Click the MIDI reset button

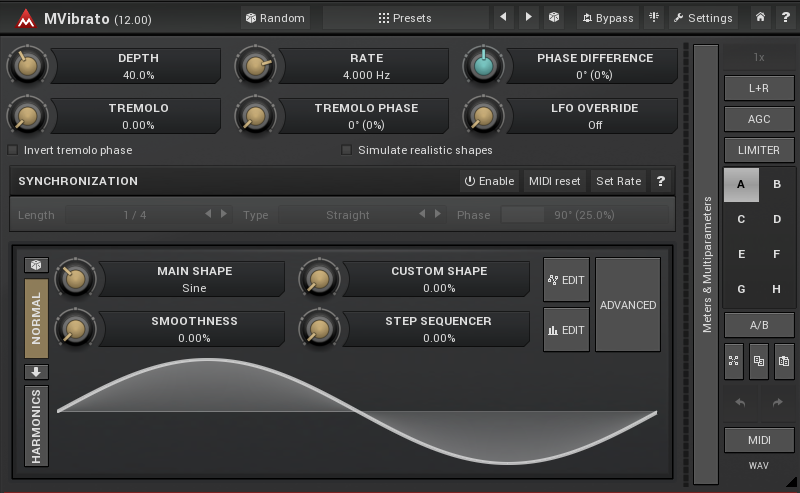[x=555, y=181]
